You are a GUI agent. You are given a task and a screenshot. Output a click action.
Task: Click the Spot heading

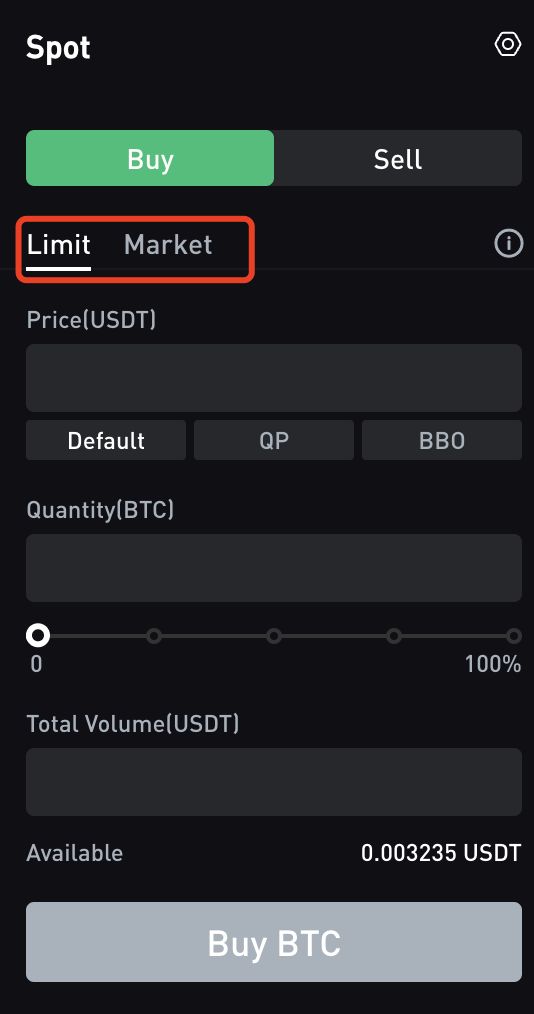[x=58, y=48]
